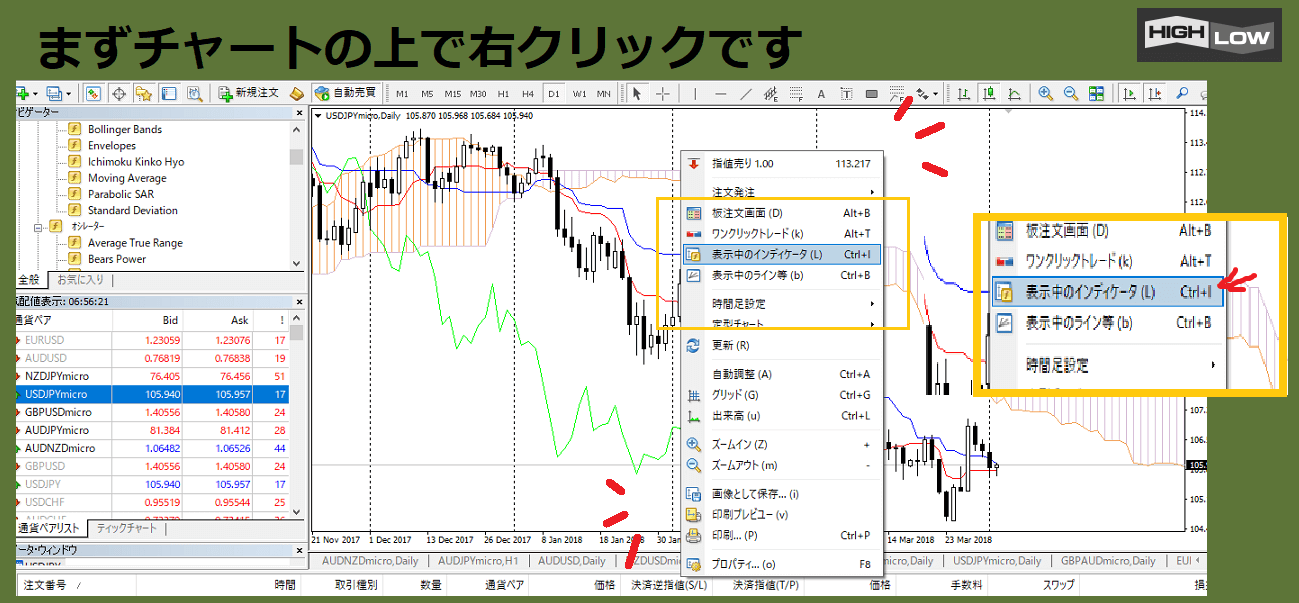Toggle the H4 timeframe button
1299x603 pixels.
pos(528,94)
